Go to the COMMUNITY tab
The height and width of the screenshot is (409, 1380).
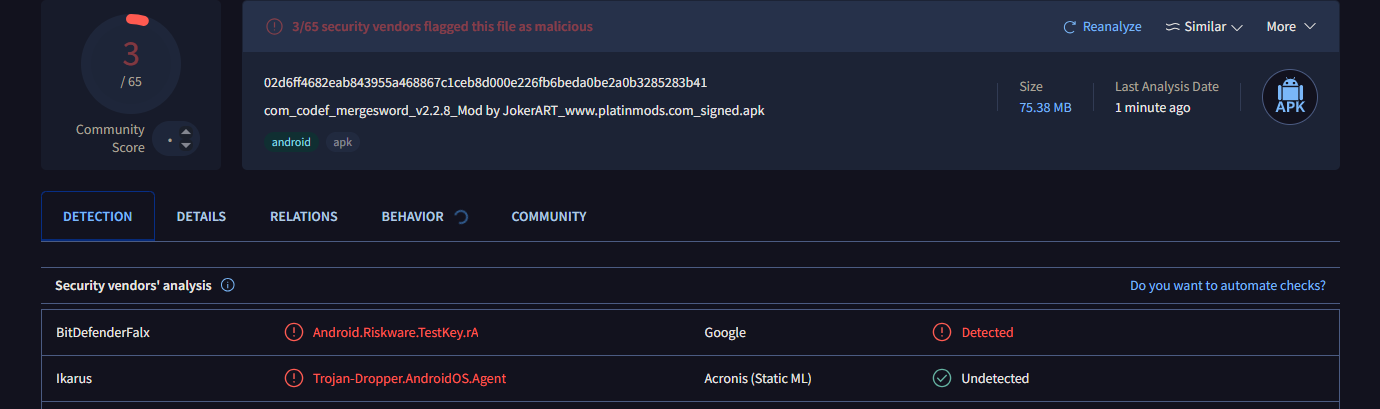(549, 216)
